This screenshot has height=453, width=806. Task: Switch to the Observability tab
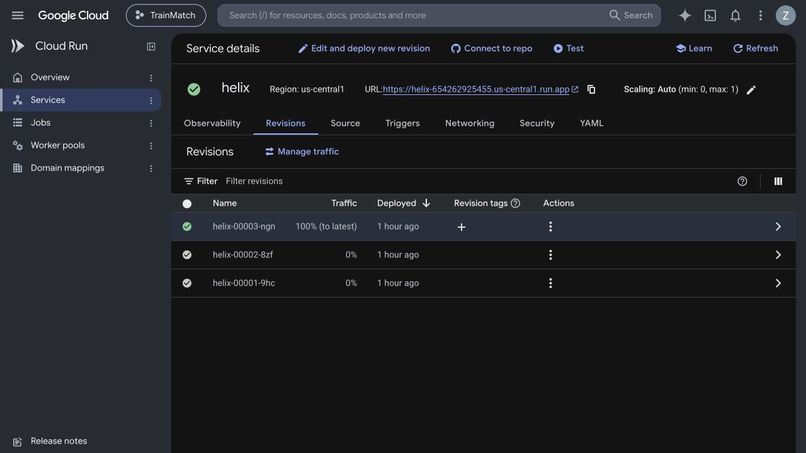pos(212,123)
